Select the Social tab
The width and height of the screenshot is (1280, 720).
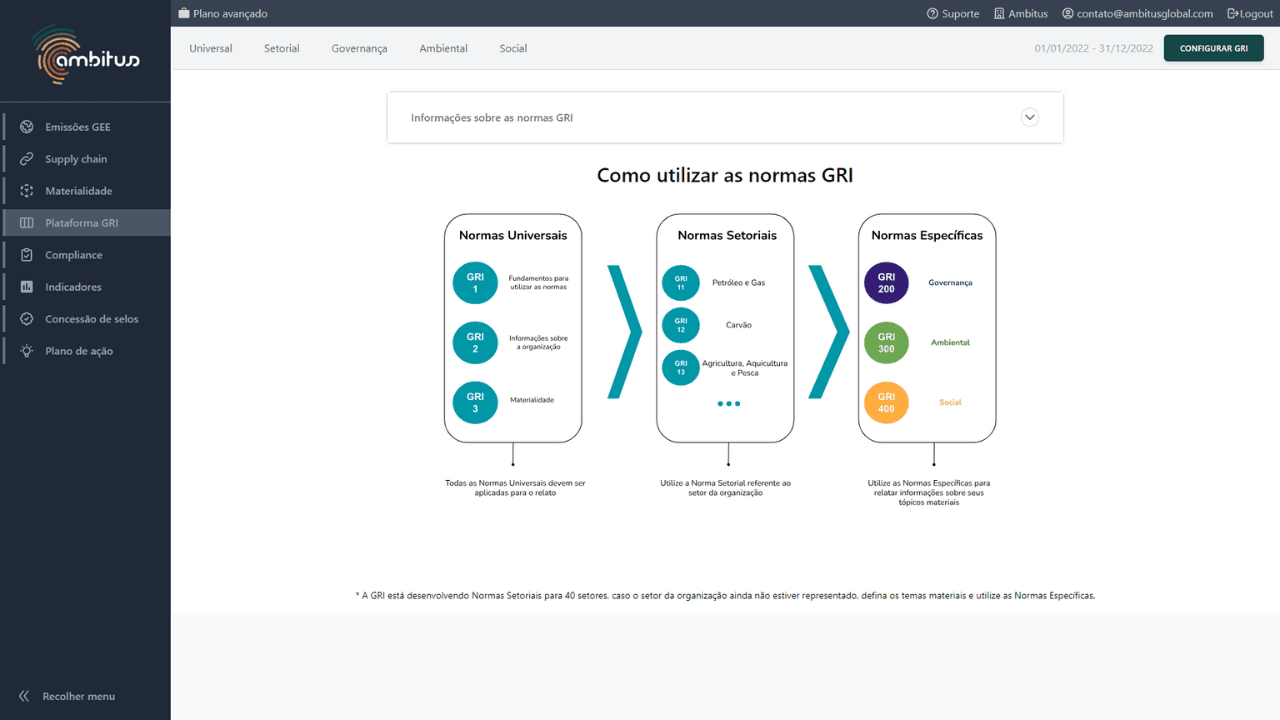pos(513,48)
